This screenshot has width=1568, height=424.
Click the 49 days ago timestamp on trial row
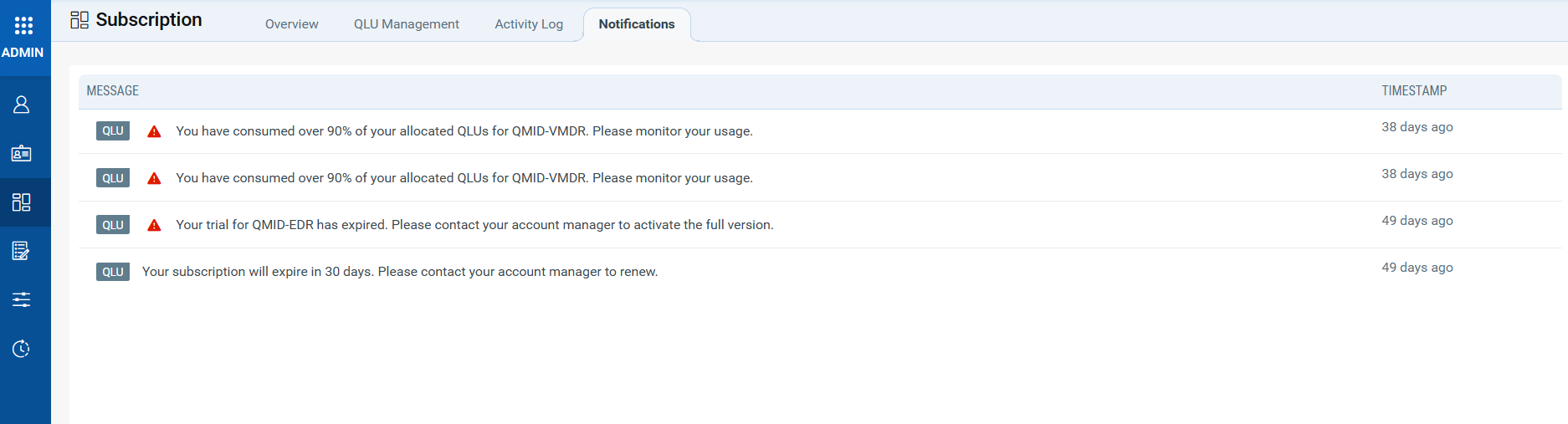coord(1417,221)
